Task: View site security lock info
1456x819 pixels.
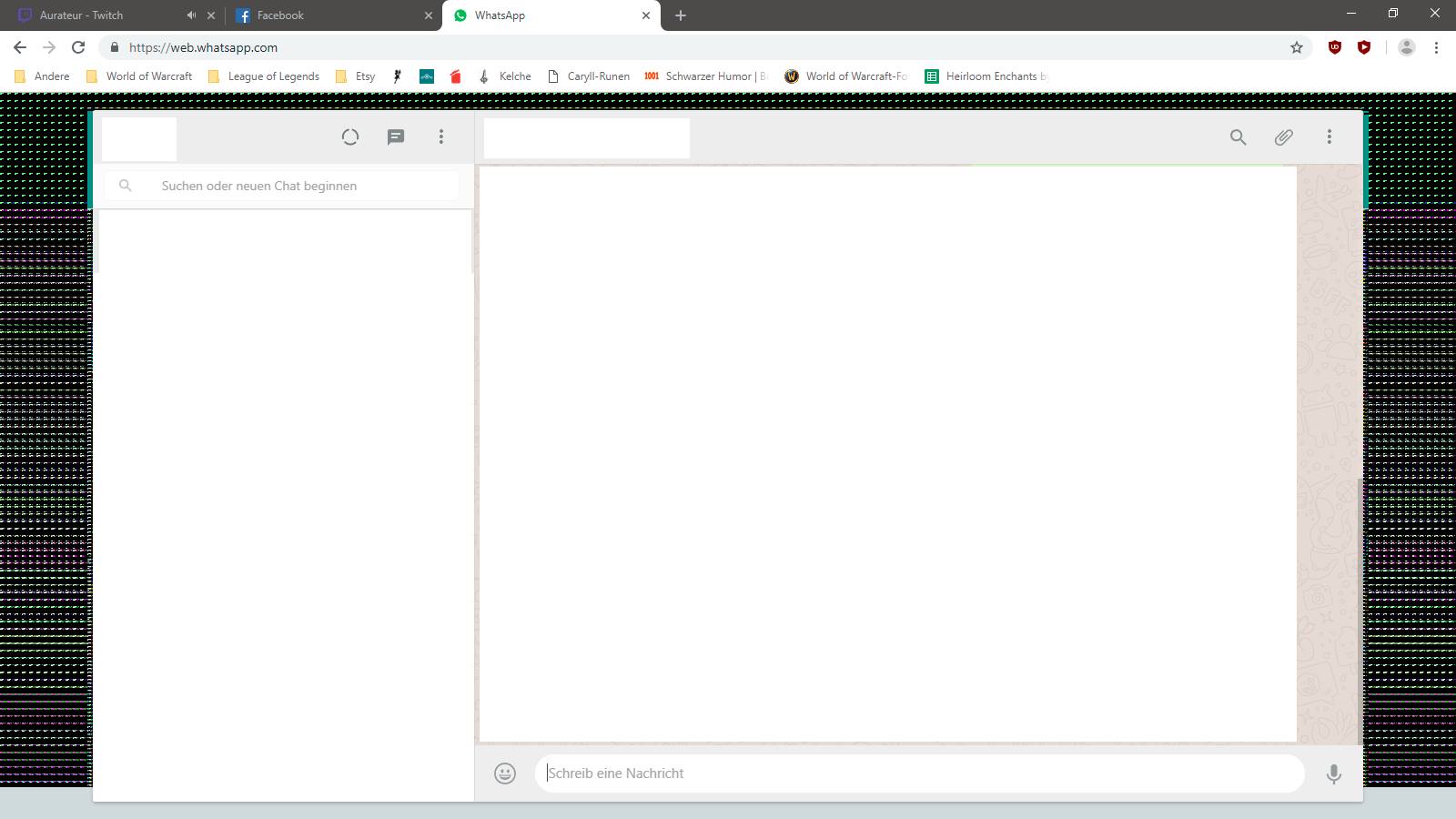Action: tap(114, 47)
